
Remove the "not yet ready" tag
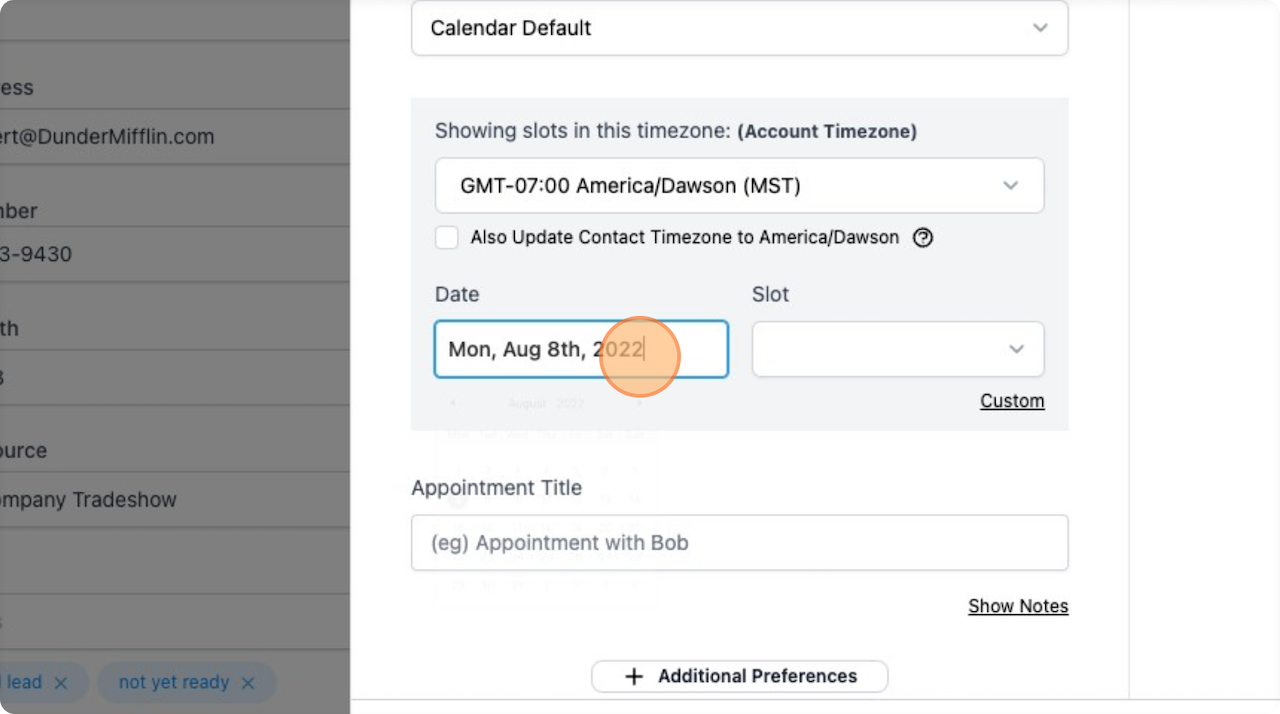[248, 683]
